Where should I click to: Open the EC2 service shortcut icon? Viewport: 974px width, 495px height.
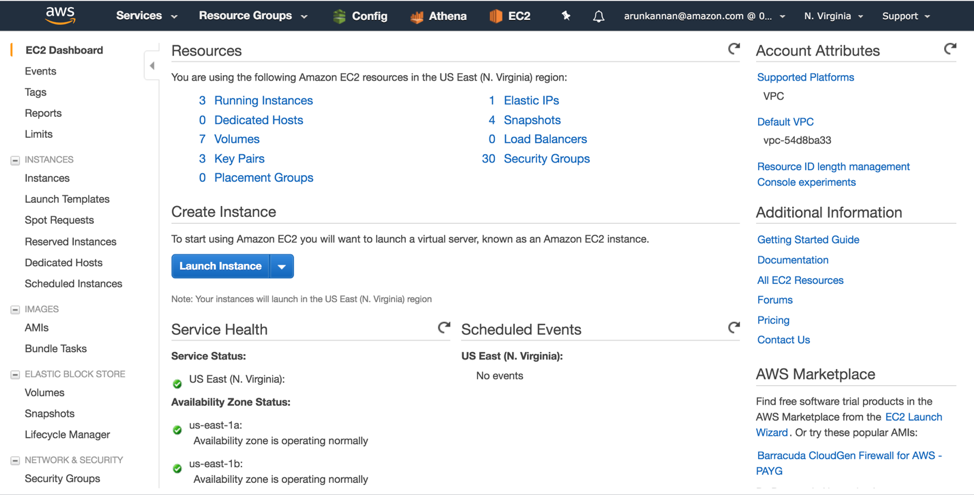point(496,16)
